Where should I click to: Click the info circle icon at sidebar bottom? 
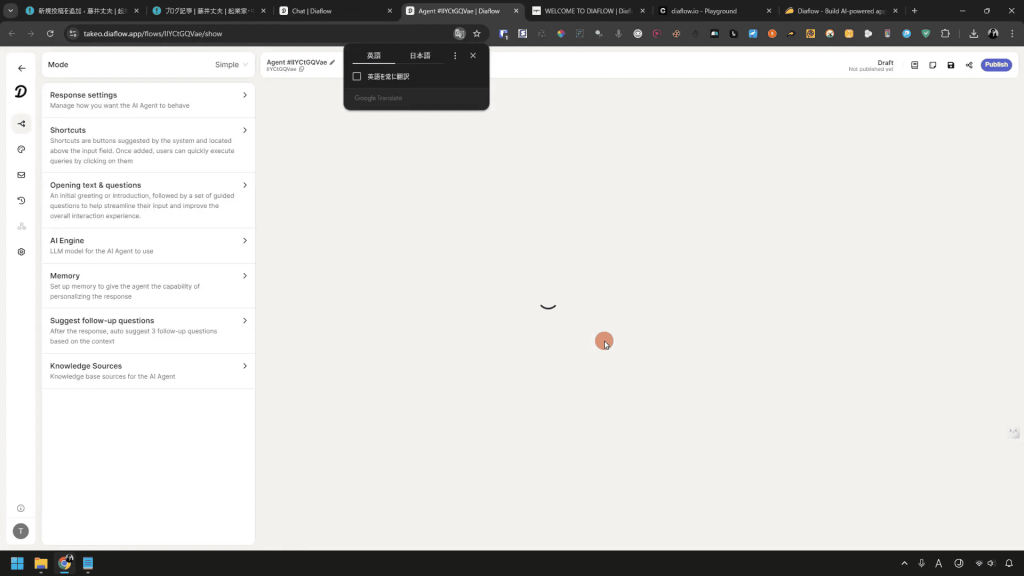point(21,508)
